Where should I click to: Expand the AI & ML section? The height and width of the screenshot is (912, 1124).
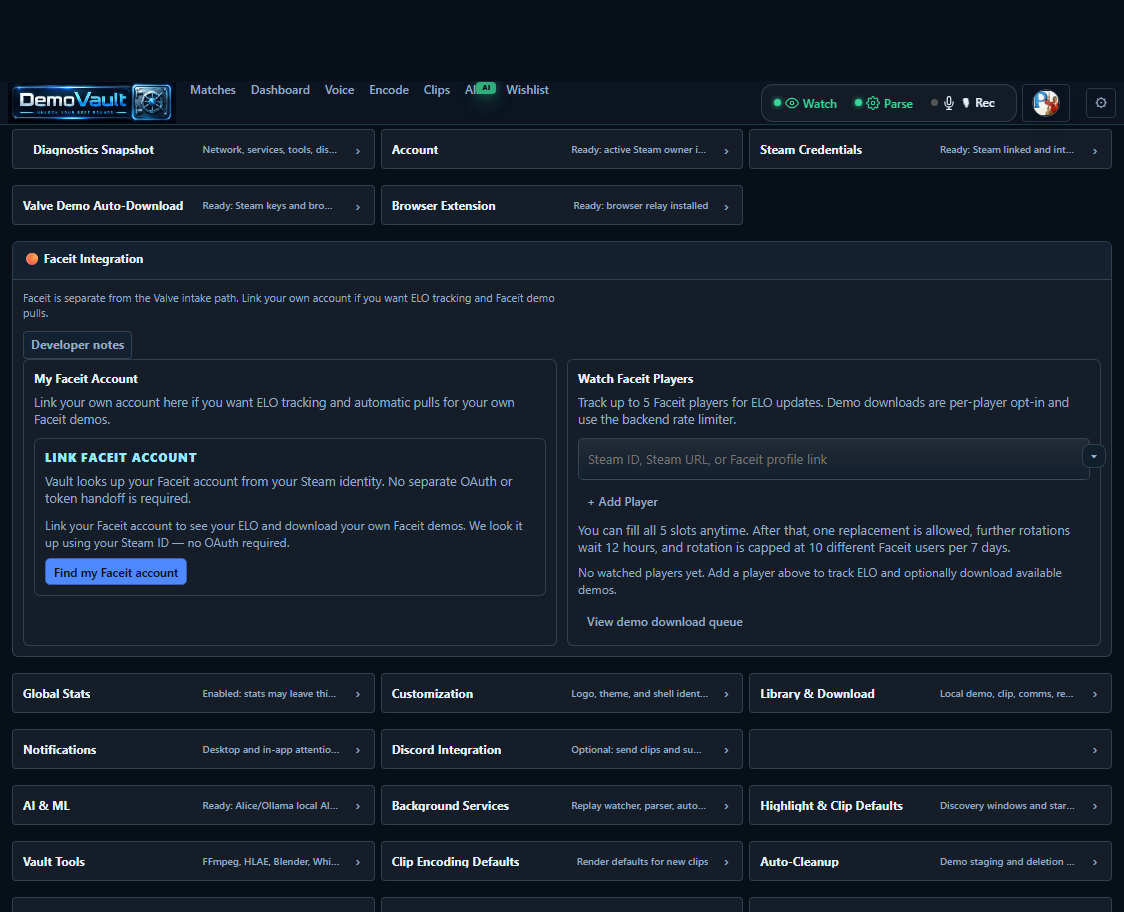point(193,805)
